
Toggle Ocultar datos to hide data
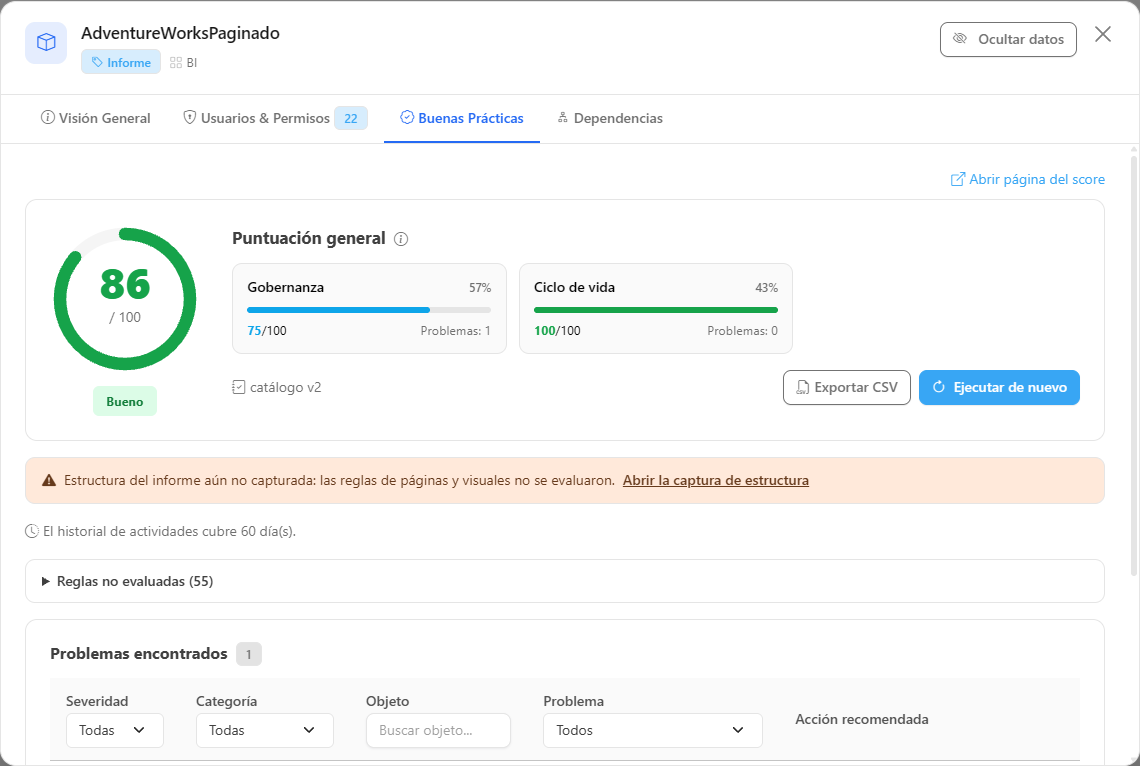[1008, 39]
